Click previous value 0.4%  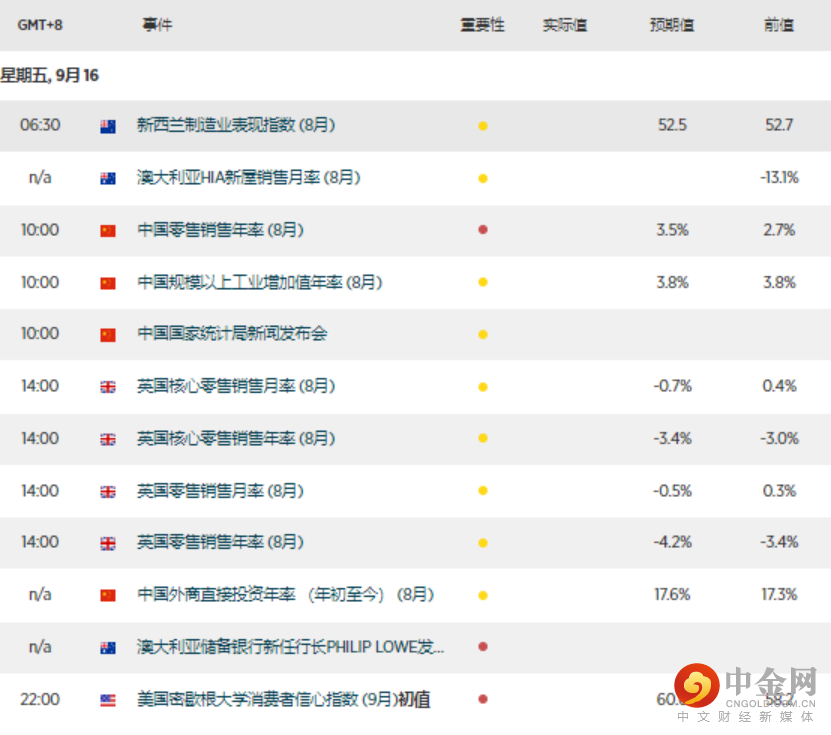click(x=779, y=386)
